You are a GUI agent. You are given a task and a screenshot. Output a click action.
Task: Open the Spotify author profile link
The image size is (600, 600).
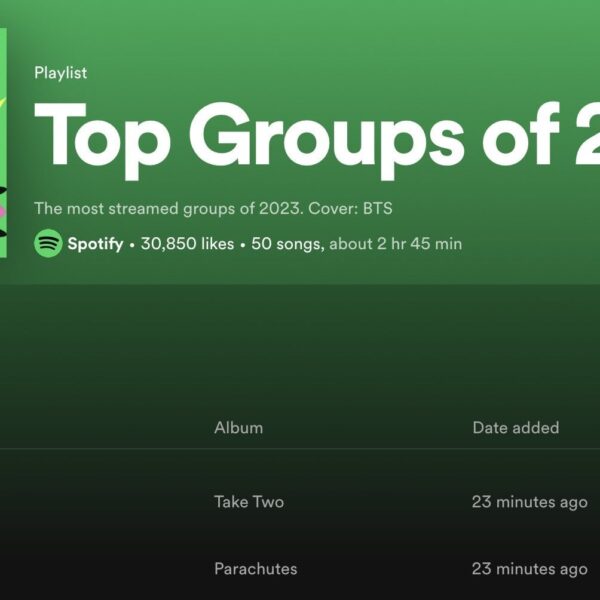coord(93,244)
